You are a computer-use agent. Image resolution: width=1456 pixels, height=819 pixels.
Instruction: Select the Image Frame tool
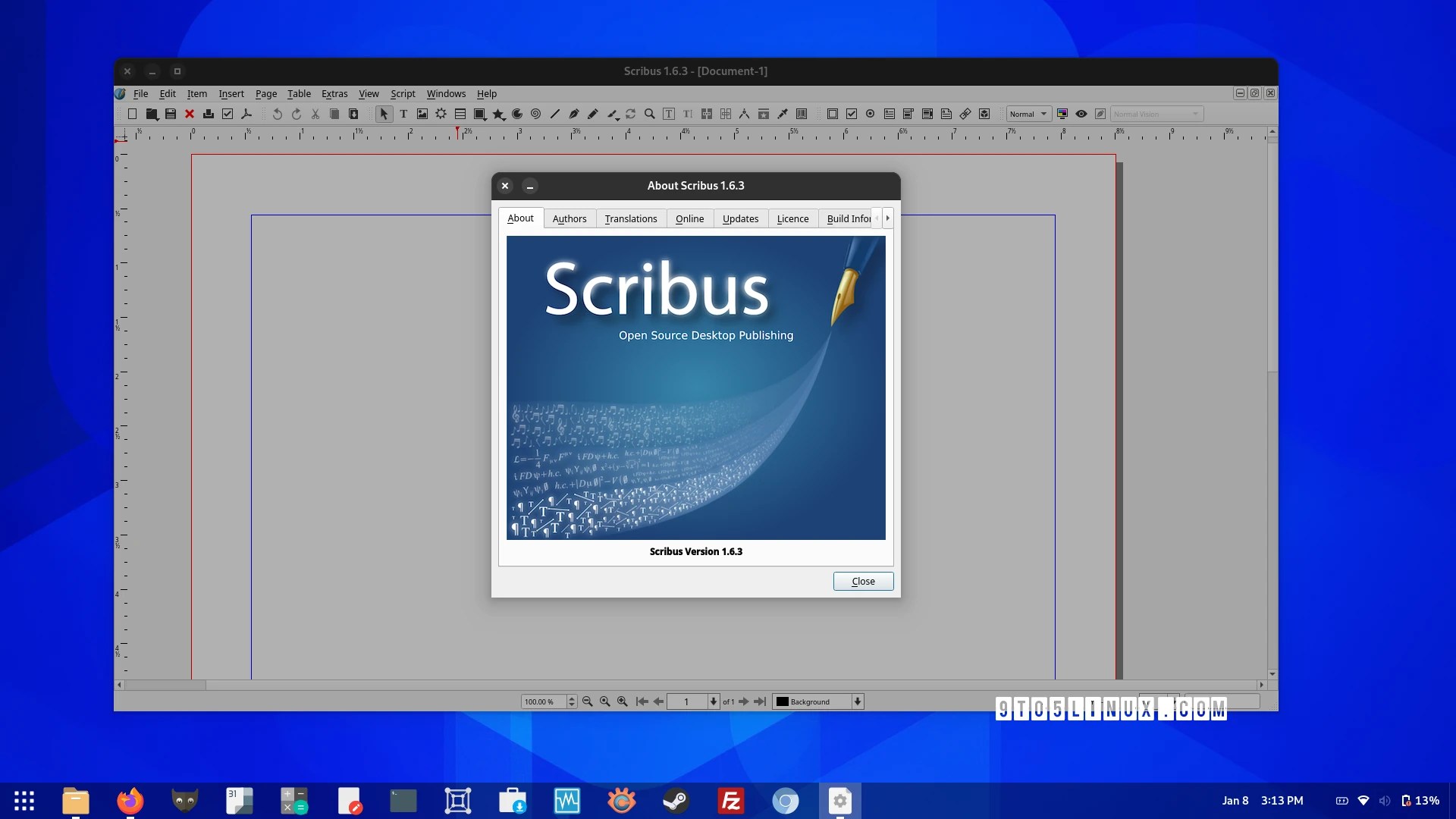[x=422, y=114]
